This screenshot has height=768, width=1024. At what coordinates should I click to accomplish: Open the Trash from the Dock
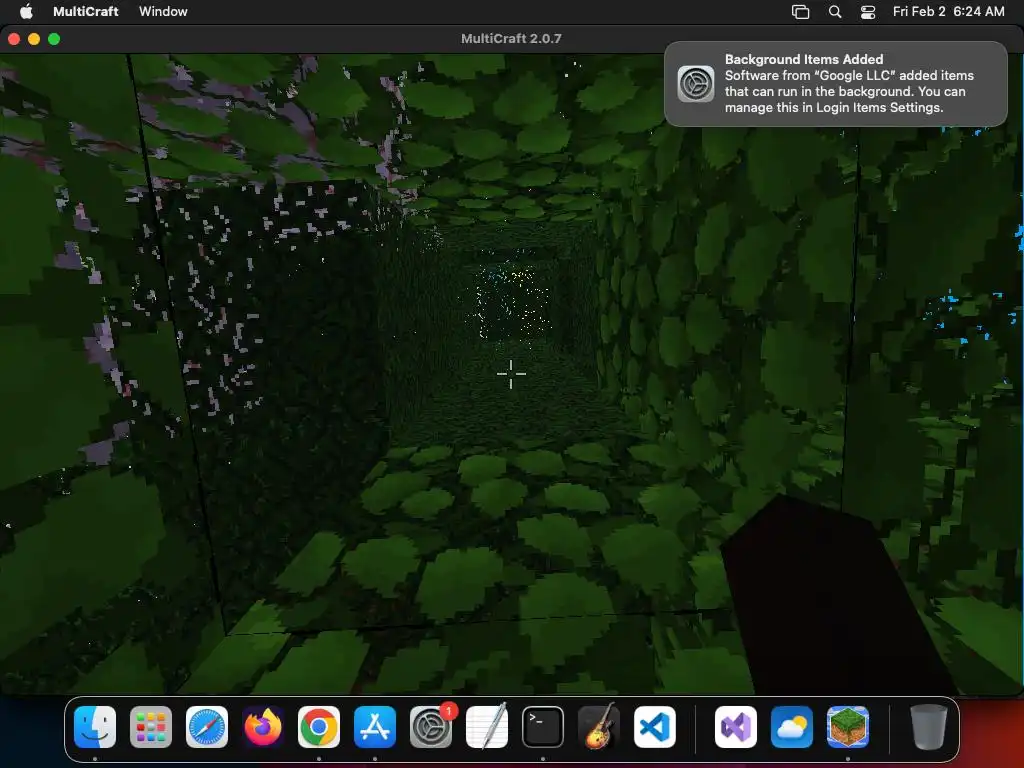click(x=928, y=727)
